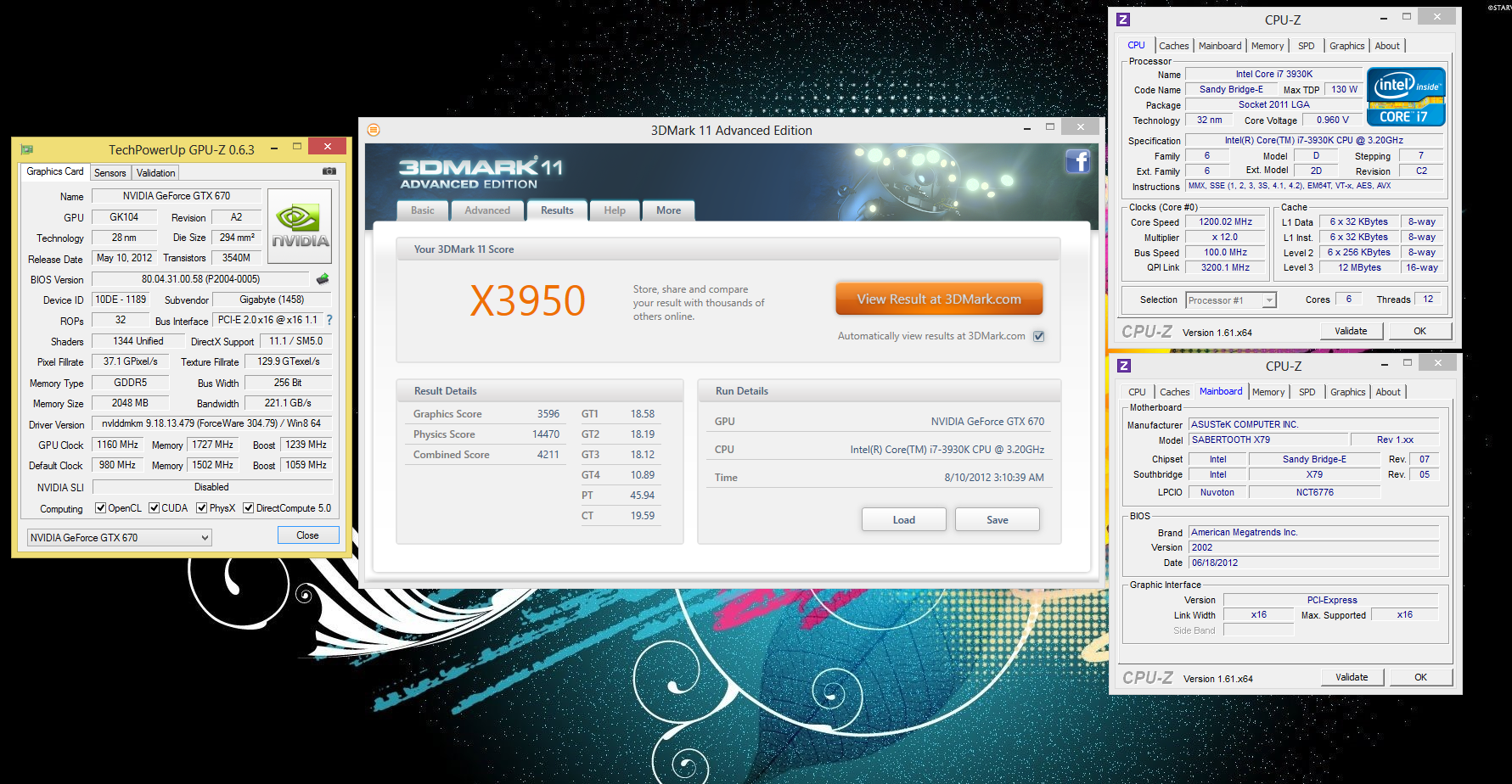1512x784 pixels.
Task: Uncheck automatically view results at 3DMark.com
Action: tap(1038, 336)
